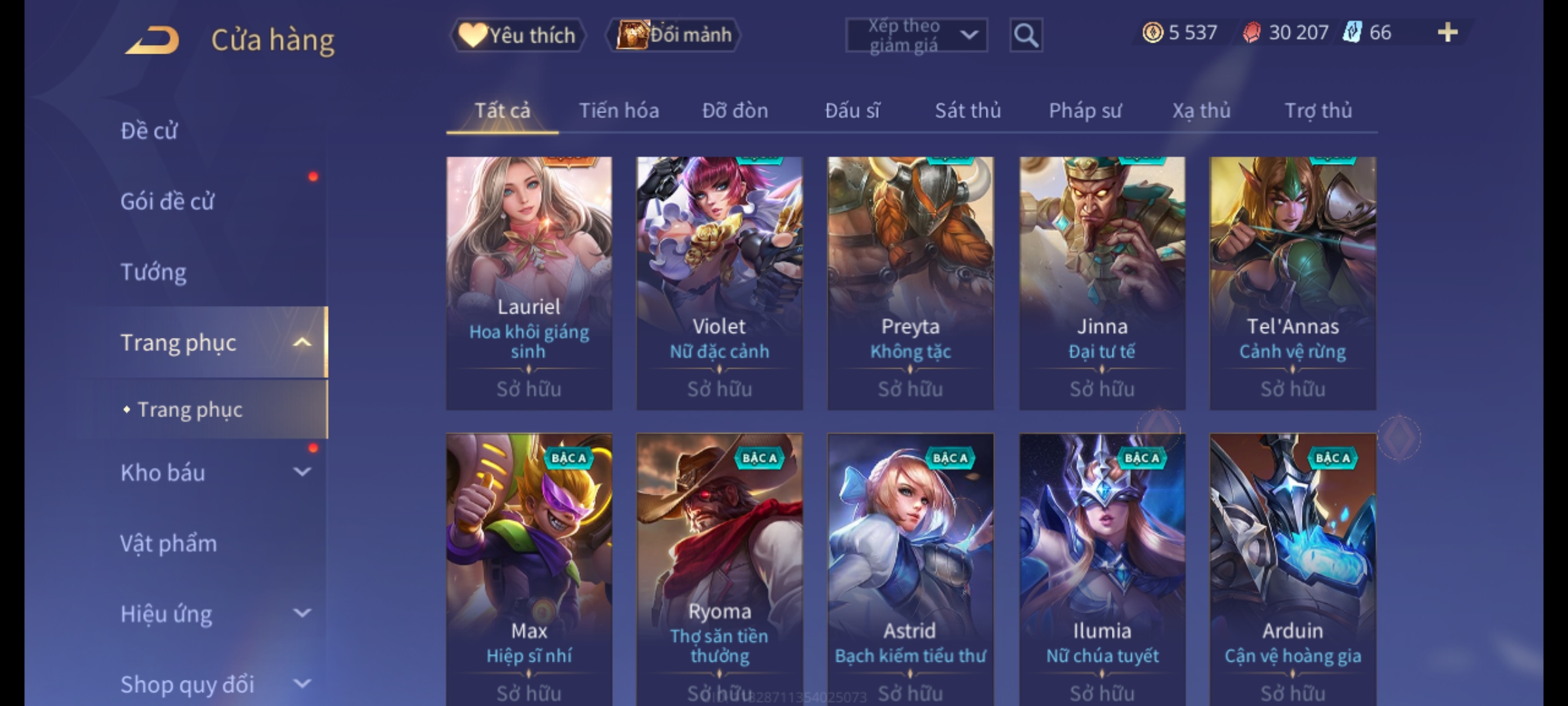Select Violet Nữ đặc cảnh skin card
The width and height of the screenshot is (1568, 706).
coord(719,283)
